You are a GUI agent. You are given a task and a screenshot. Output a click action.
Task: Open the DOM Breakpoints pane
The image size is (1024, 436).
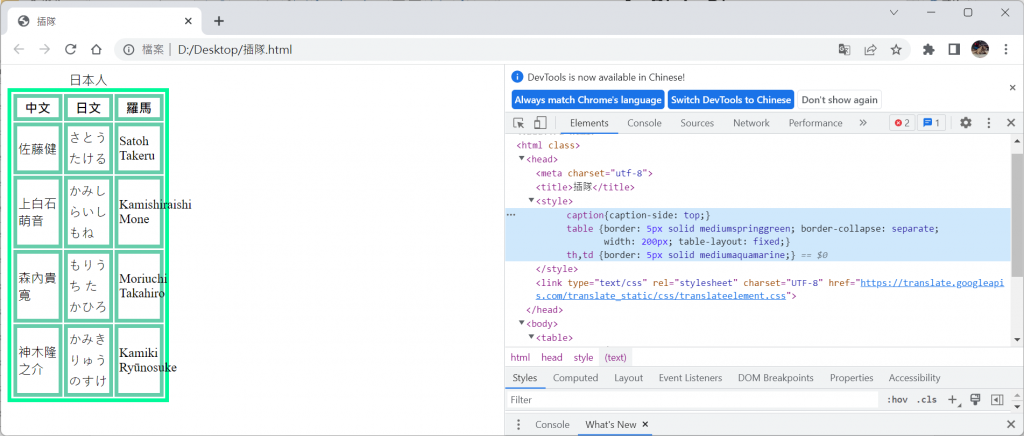click(x=776, y=378)
